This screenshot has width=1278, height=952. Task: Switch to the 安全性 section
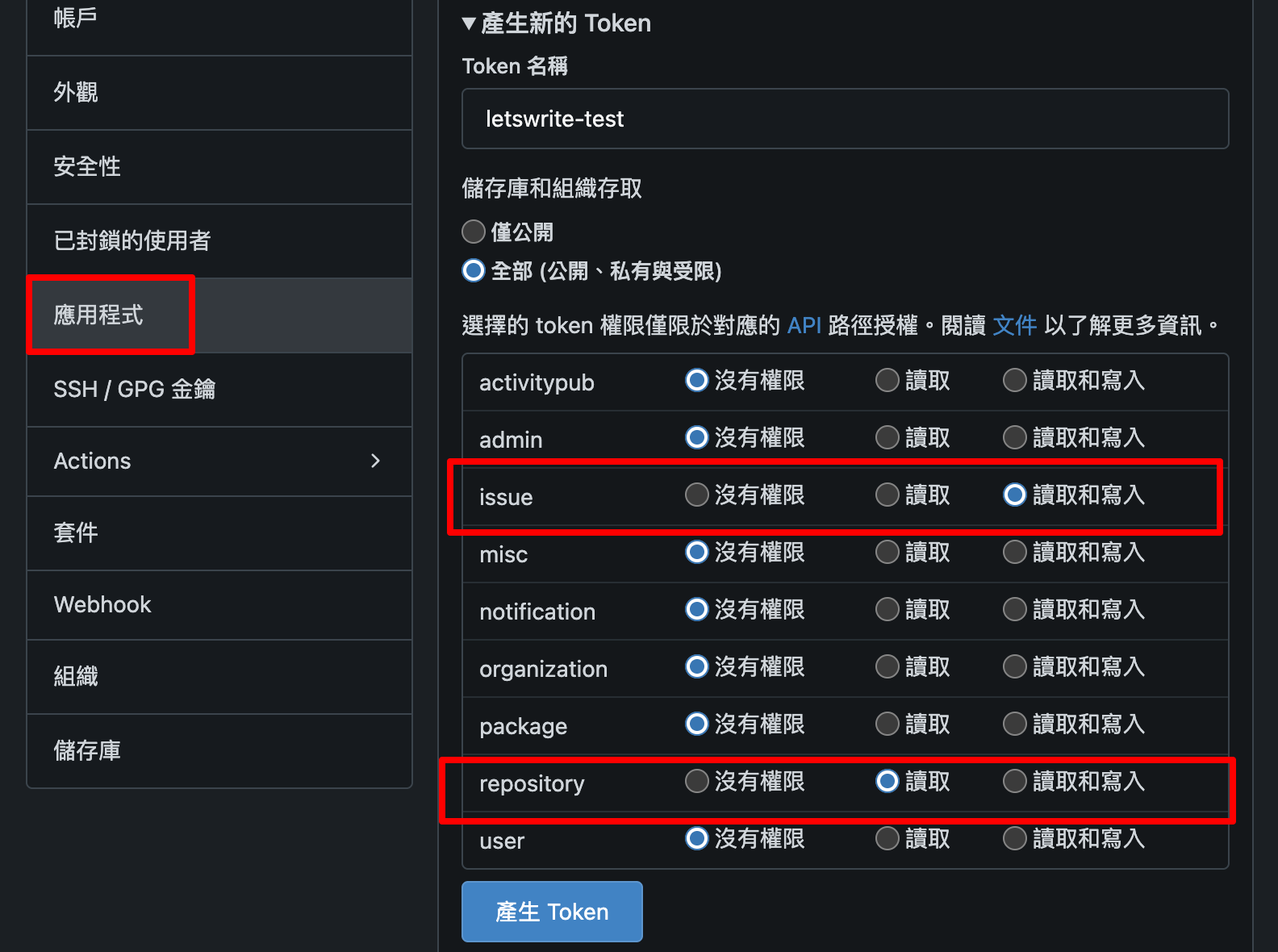[x=87, y=167]
